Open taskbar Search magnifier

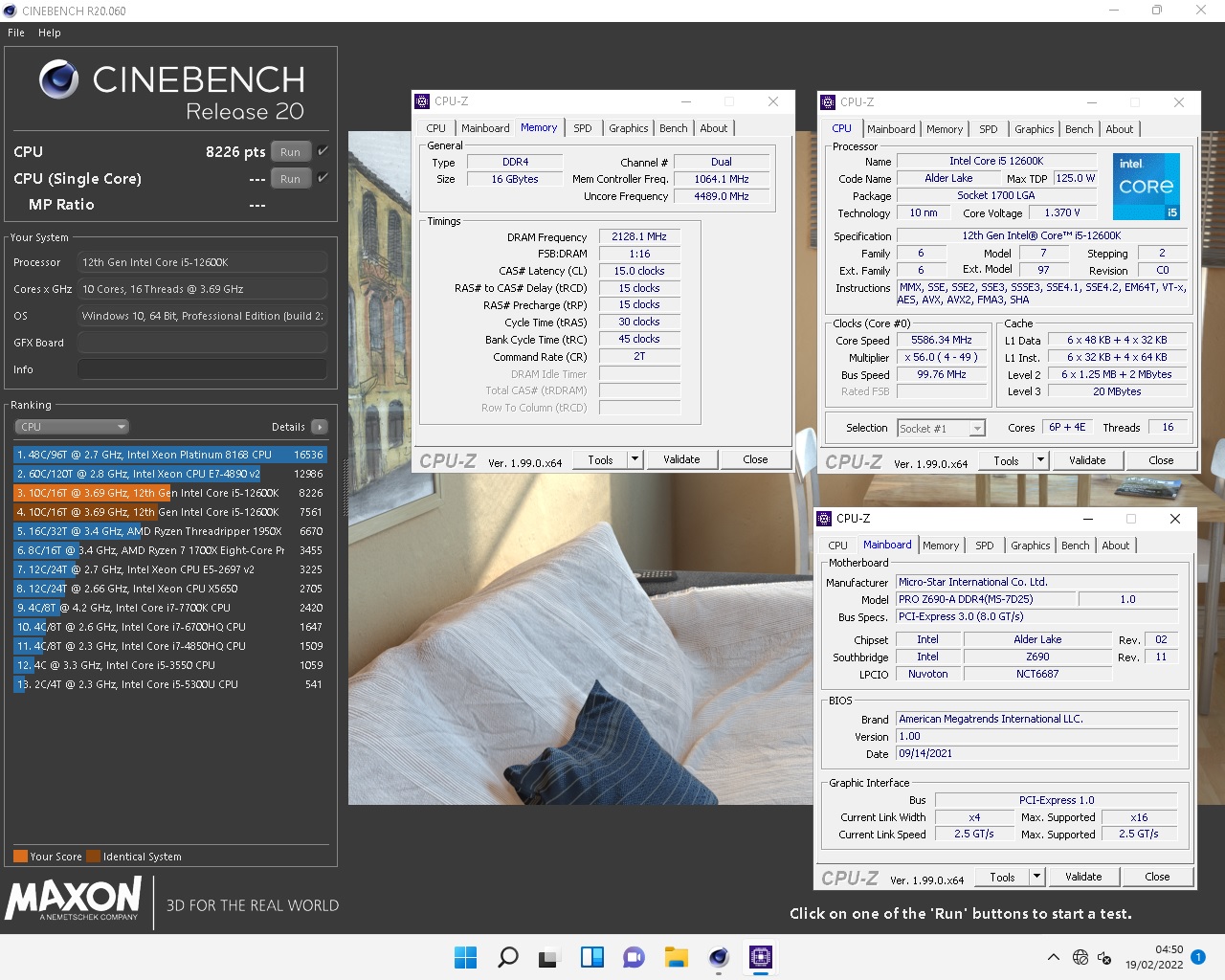(508, 957)
